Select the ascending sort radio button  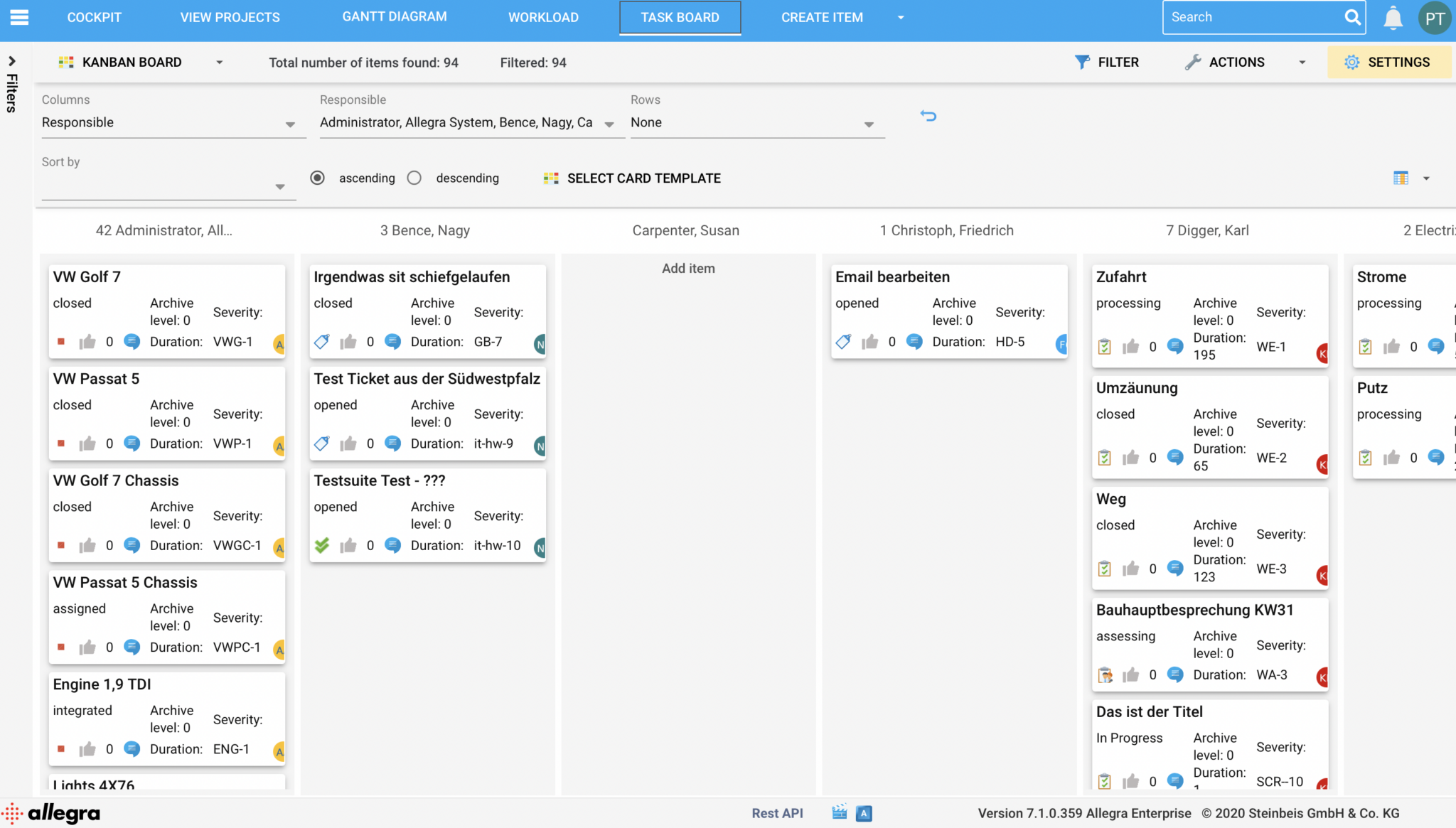(x=317, y=178)
